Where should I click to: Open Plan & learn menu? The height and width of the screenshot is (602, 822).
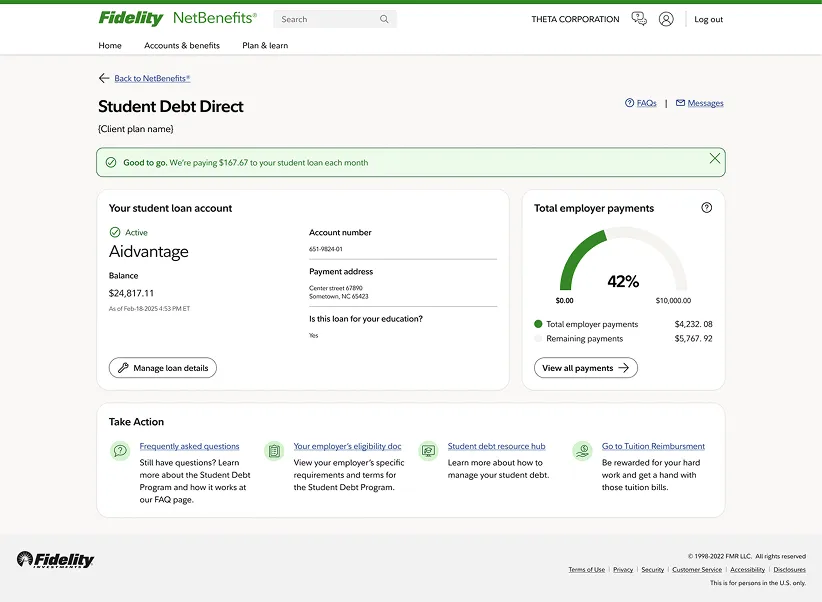click(265, 46)
